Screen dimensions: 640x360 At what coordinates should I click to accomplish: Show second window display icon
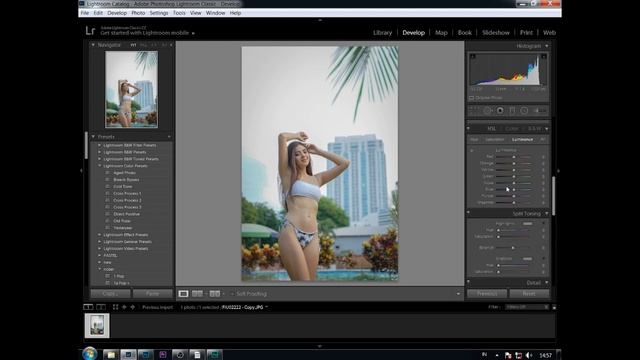(x=101, y=307)
